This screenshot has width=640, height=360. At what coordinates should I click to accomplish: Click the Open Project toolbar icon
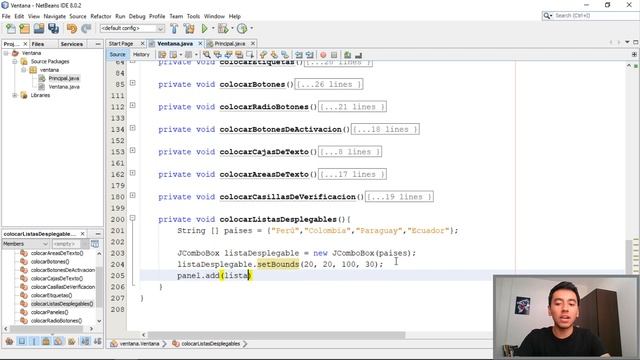click(39, 28)
